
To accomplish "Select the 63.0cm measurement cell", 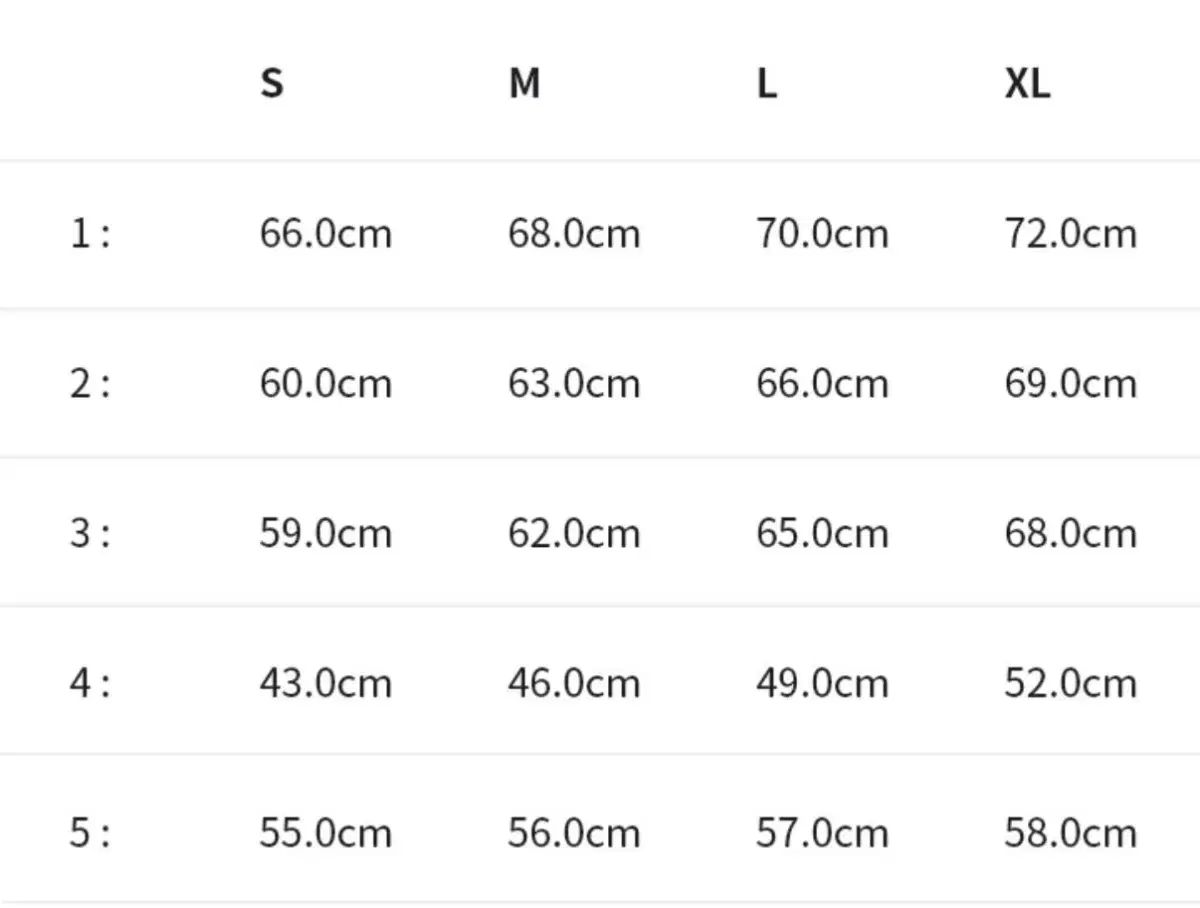I will point(573,384).
